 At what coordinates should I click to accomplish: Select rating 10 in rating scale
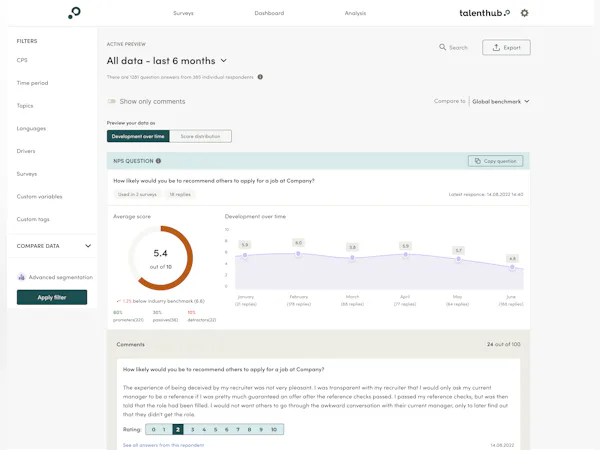(274, 429)
